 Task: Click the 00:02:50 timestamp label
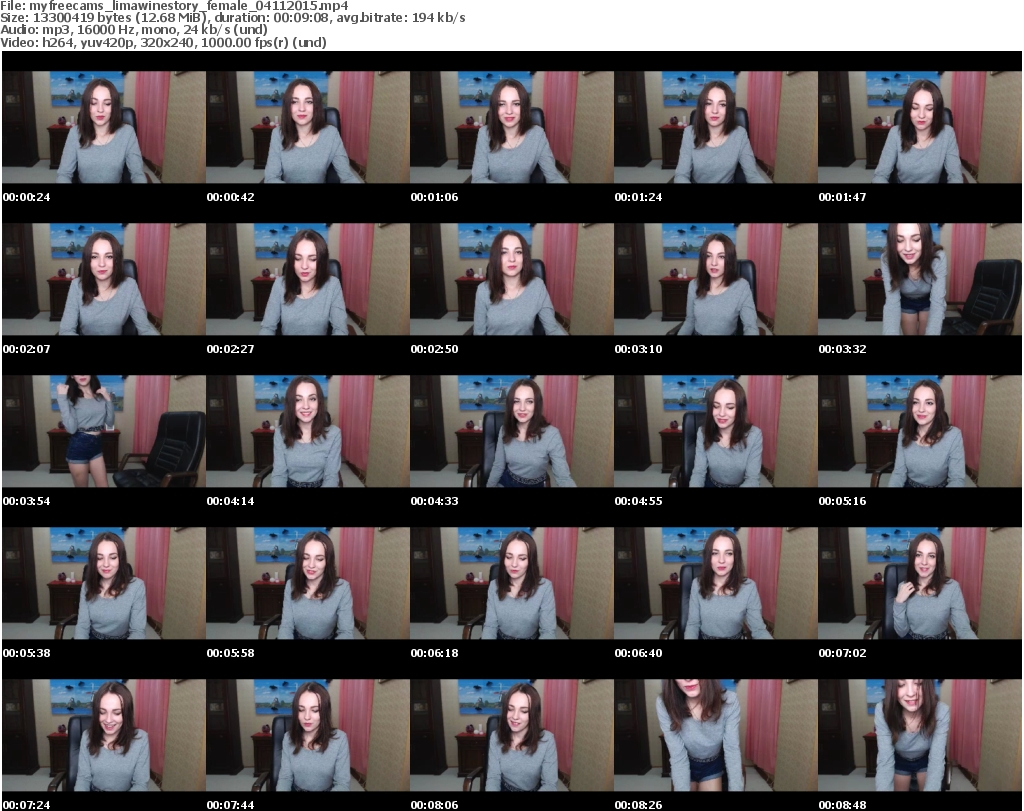434,349
